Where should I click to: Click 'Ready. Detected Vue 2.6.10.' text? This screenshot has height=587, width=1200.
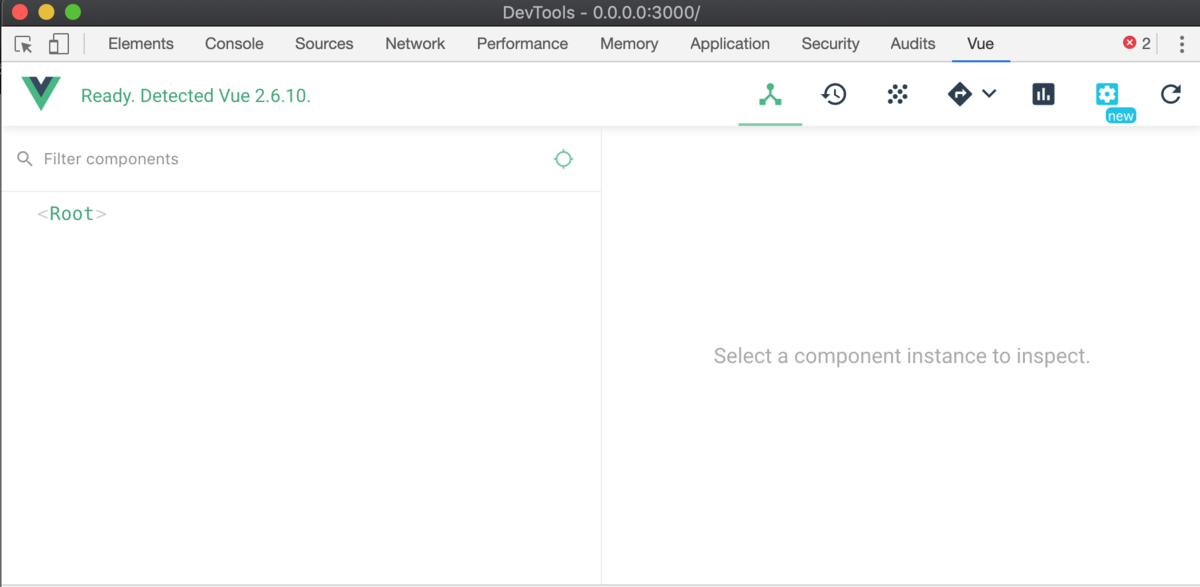(196, 96)
